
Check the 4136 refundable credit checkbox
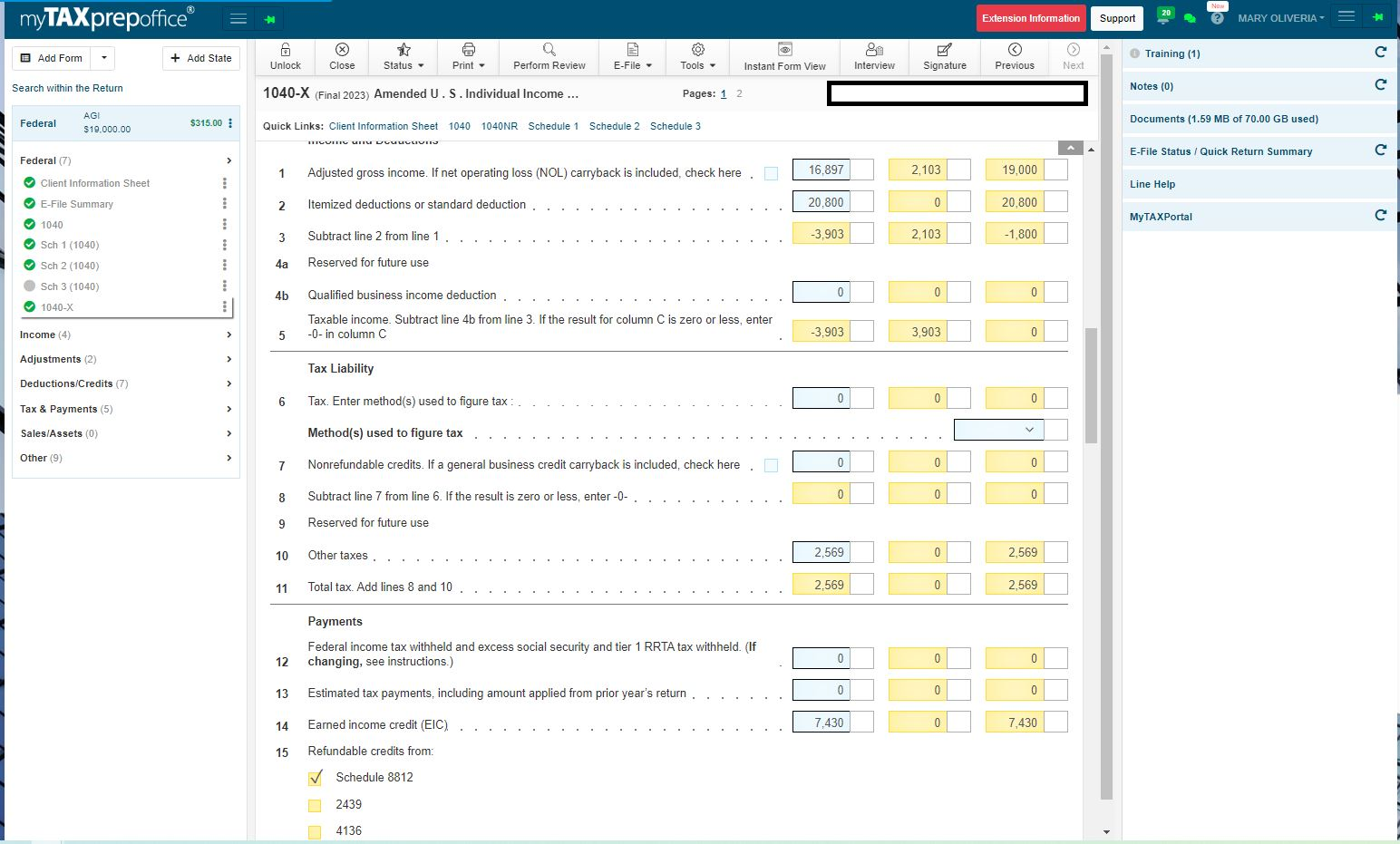click(315, 831)
